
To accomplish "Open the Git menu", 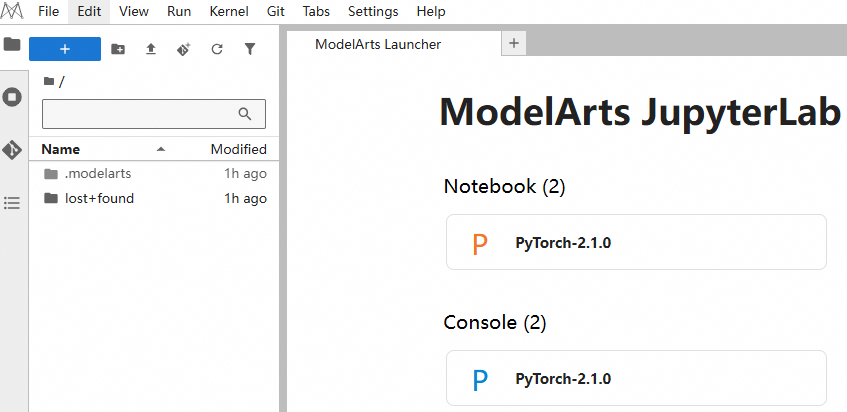I will click(x=275, y=11).
